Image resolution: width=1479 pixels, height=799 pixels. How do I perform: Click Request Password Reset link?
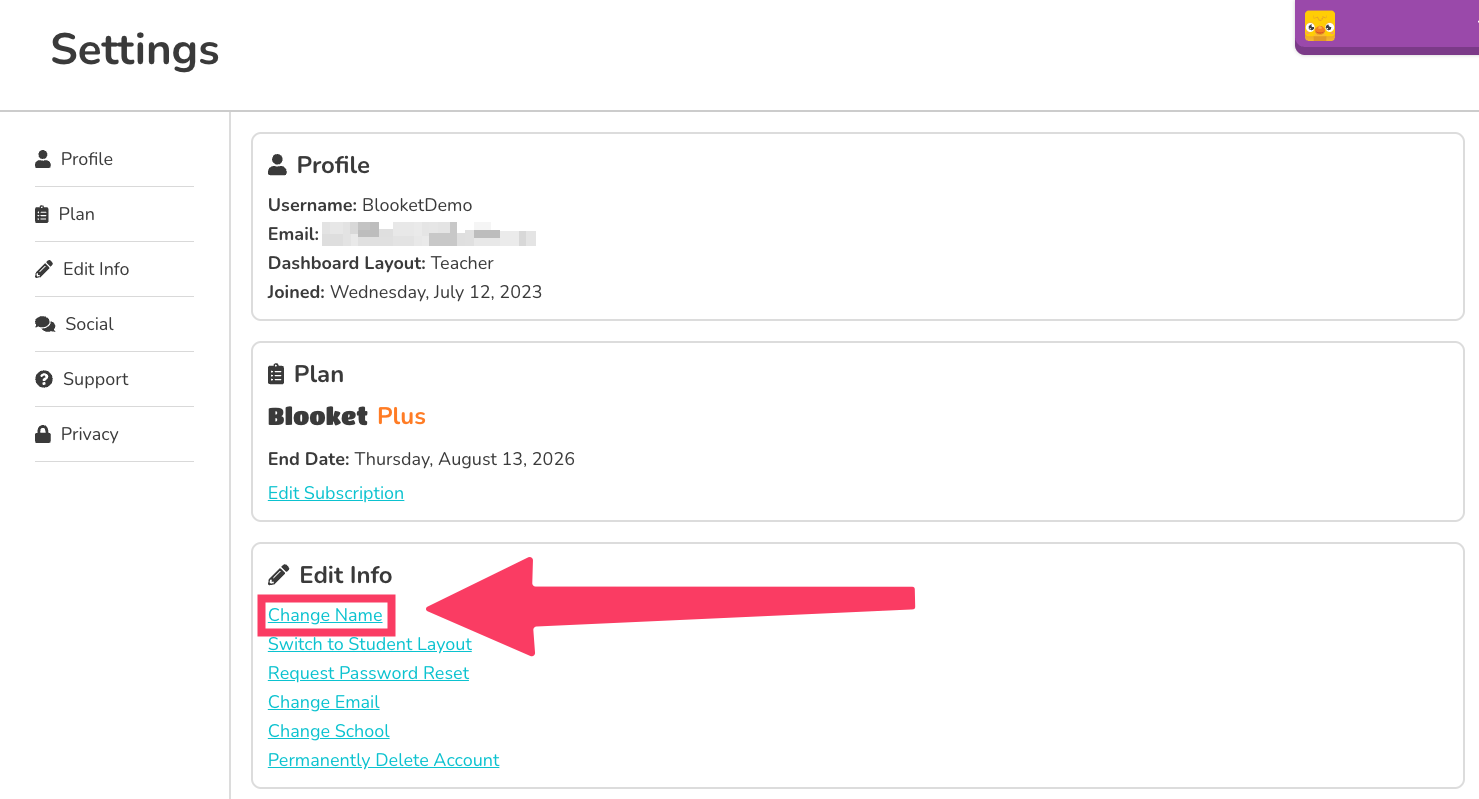368,673
